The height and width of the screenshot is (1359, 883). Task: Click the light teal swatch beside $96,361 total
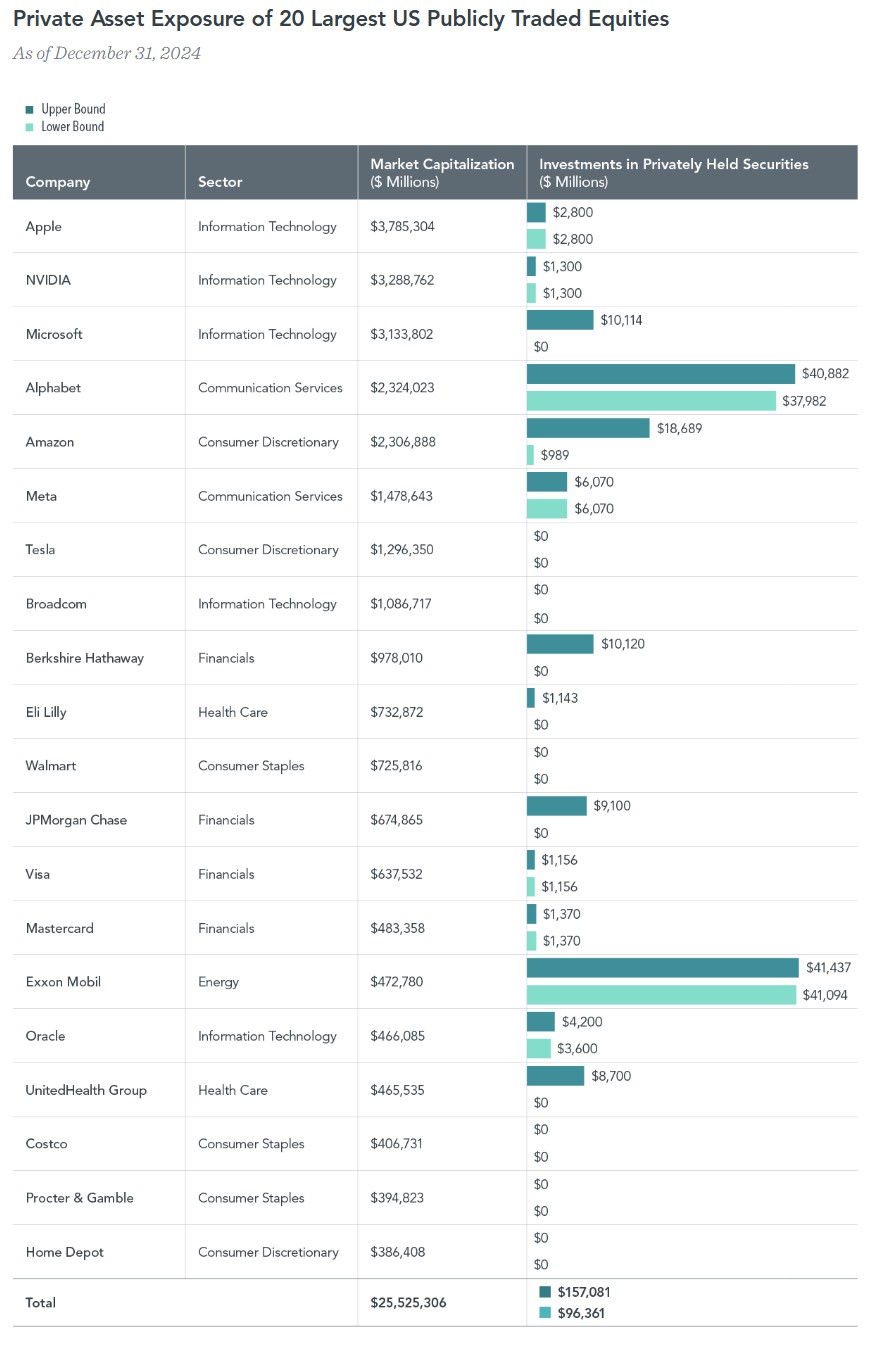(x=545, y=1313)
